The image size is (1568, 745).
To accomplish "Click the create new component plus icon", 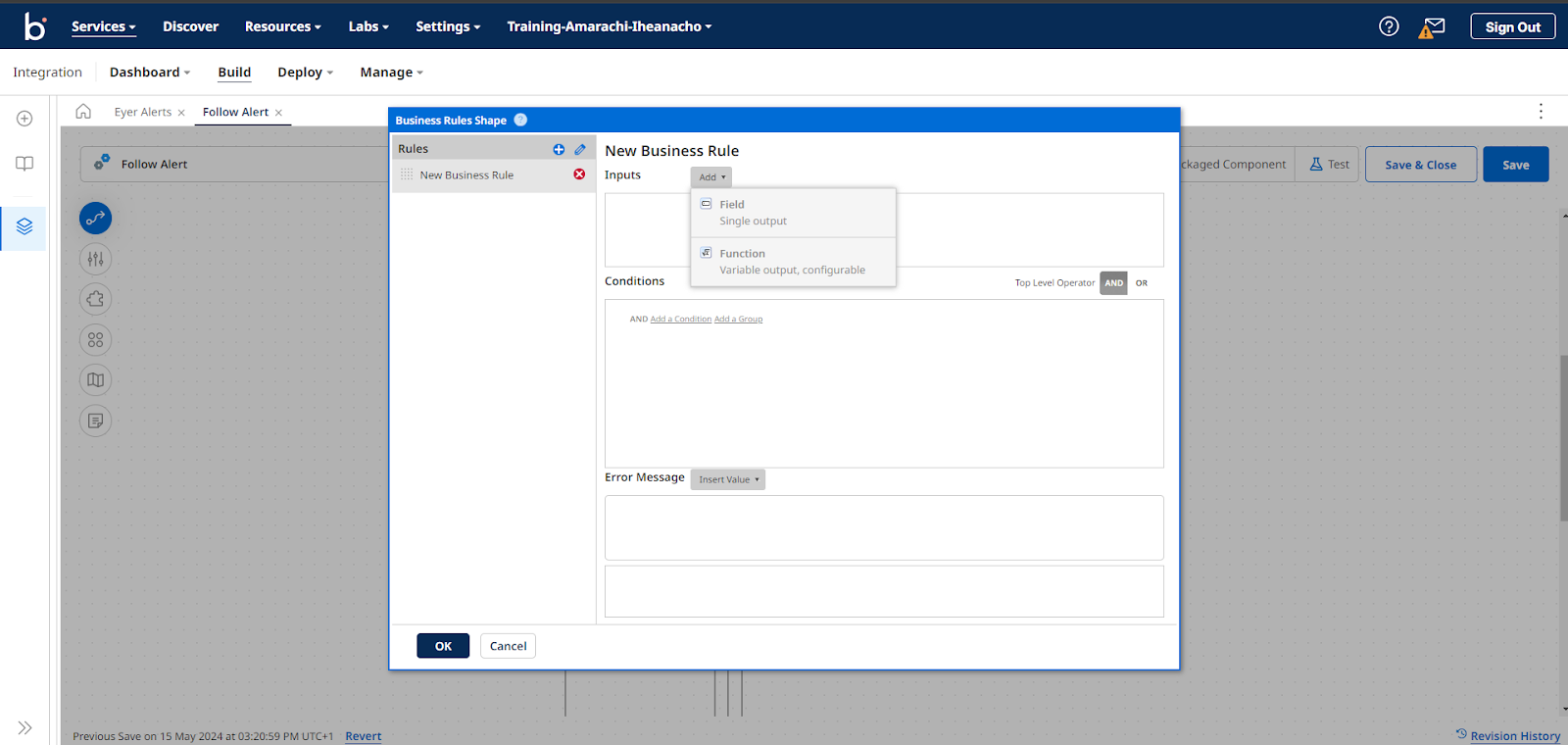I will click(24, 119).
